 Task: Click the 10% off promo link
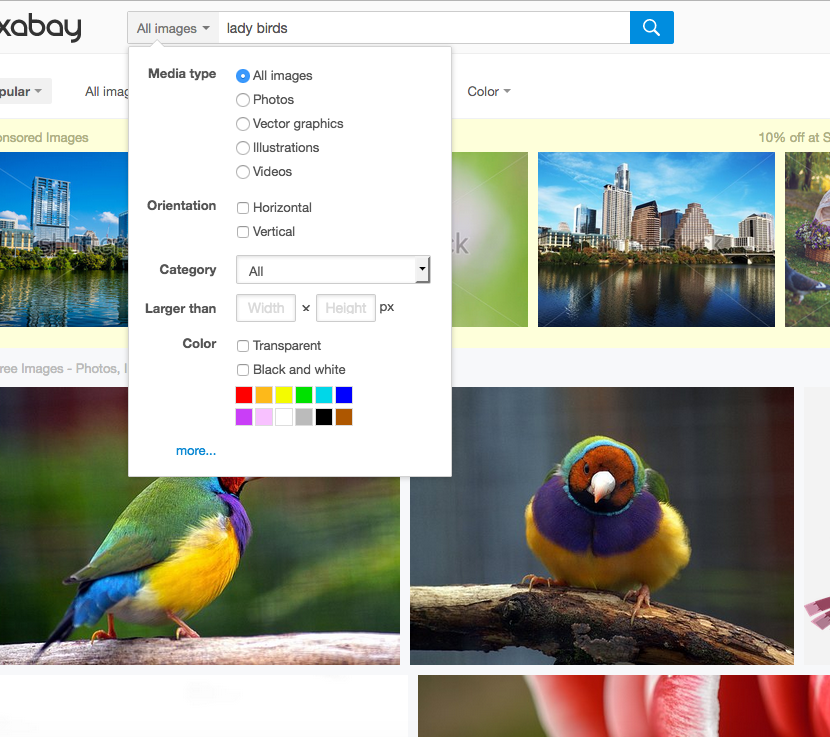(793, 138)
